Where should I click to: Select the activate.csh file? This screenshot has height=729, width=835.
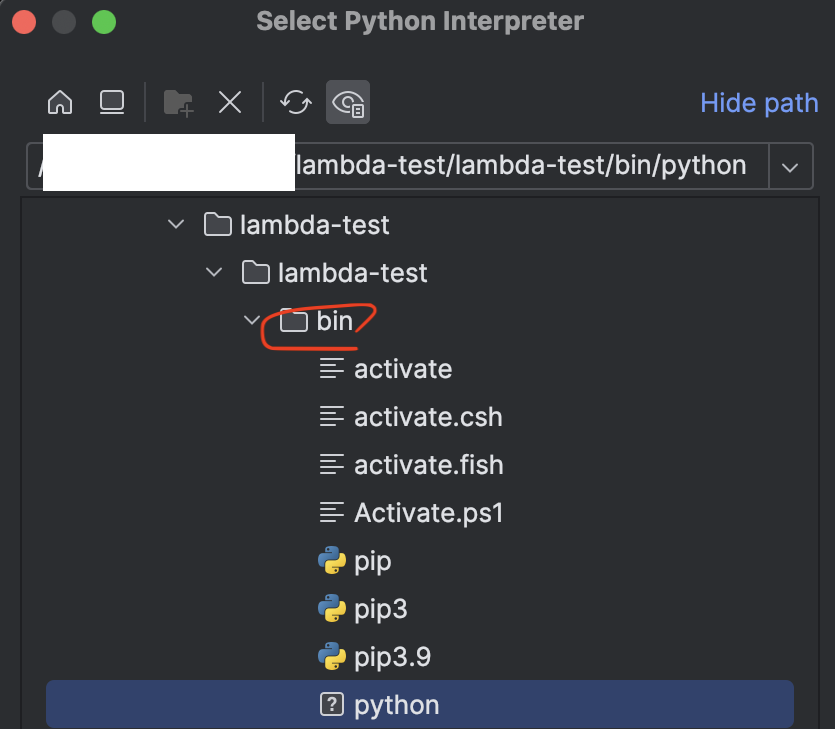point(427,417)
